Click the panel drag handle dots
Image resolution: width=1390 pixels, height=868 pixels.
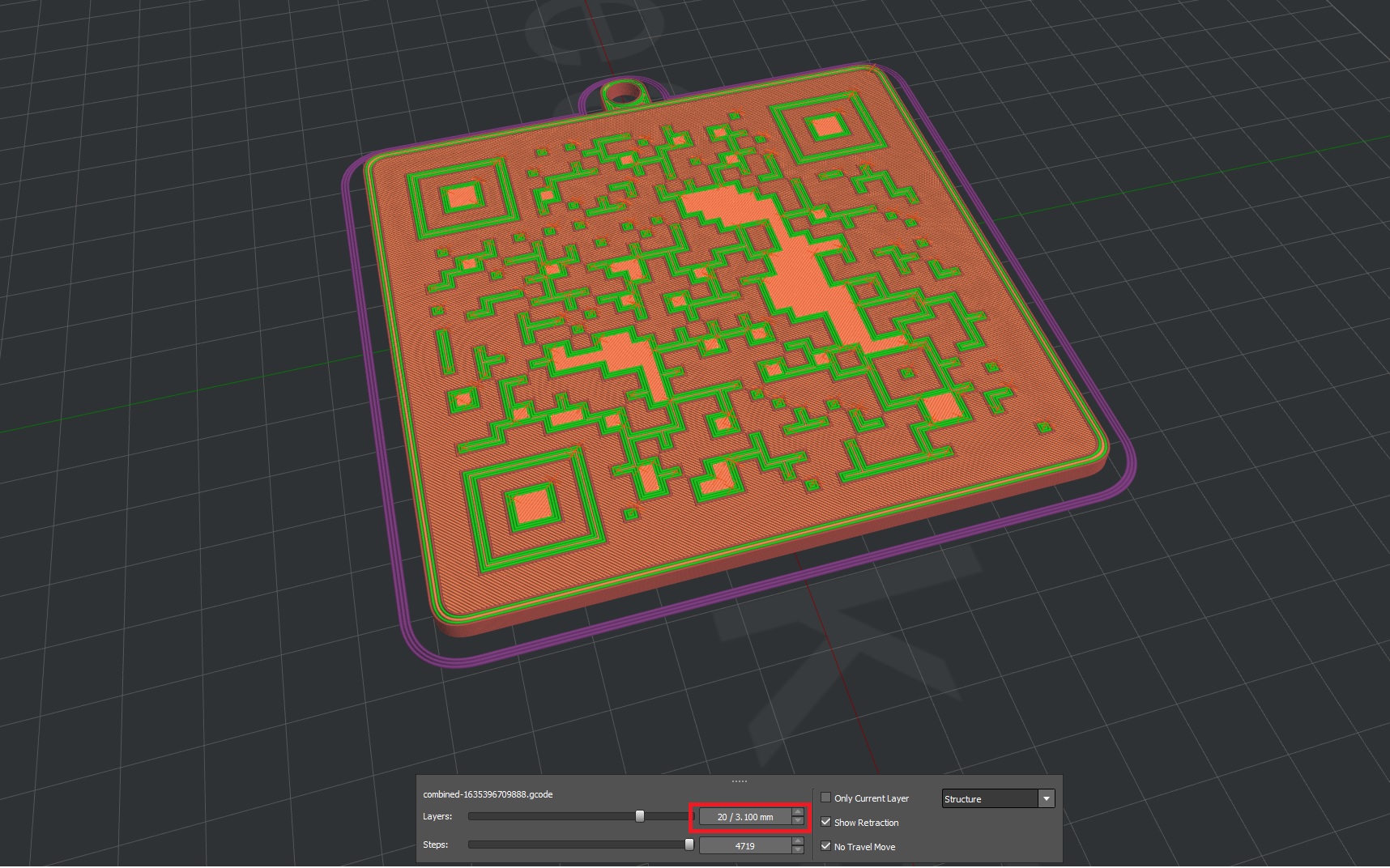coord(739,781)
